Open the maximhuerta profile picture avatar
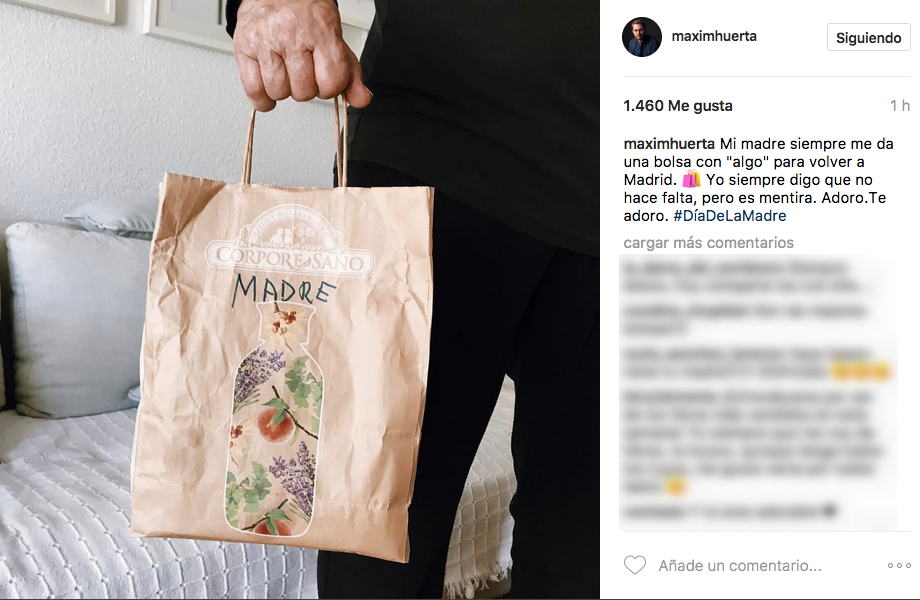This screenshot has width=920, height=600. coord(642,37)
